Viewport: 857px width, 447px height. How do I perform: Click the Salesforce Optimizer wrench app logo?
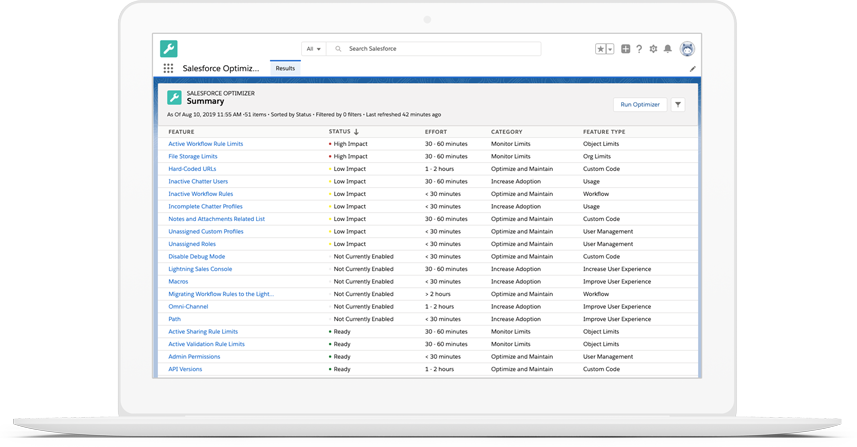(x=169, y=49)
